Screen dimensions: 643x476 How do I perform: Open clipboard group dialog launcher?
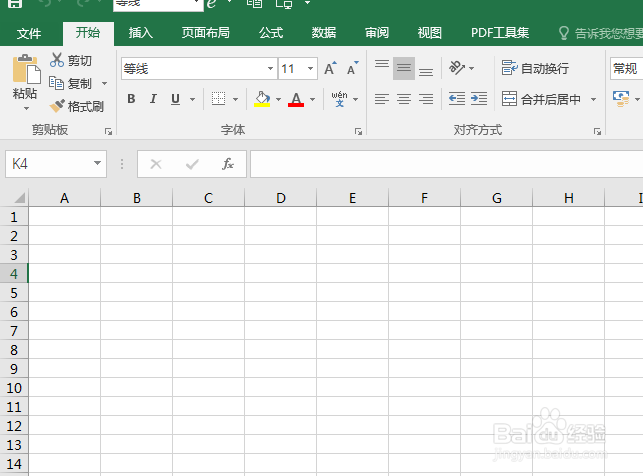pos(108,131)
